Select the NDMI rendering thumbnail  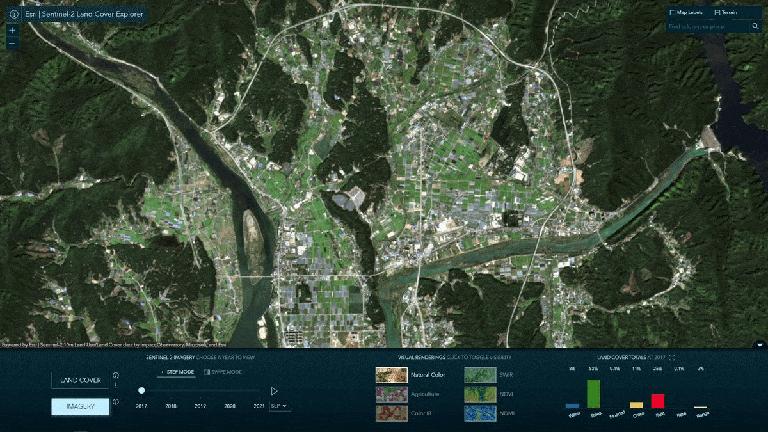click(480, 413)
